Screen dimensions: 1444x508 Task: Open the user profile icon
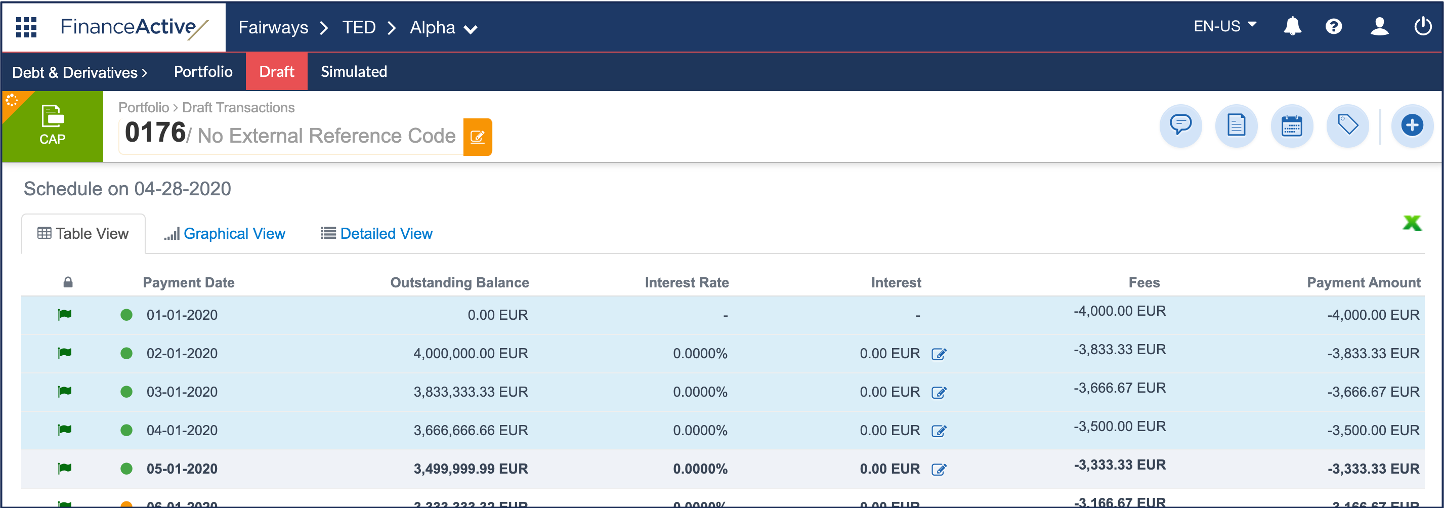tap(1380, 27)
